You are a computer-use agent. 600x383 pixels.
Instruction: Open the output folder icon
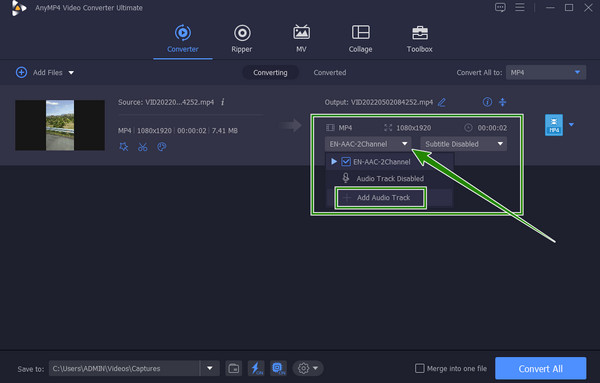(233, 368)
